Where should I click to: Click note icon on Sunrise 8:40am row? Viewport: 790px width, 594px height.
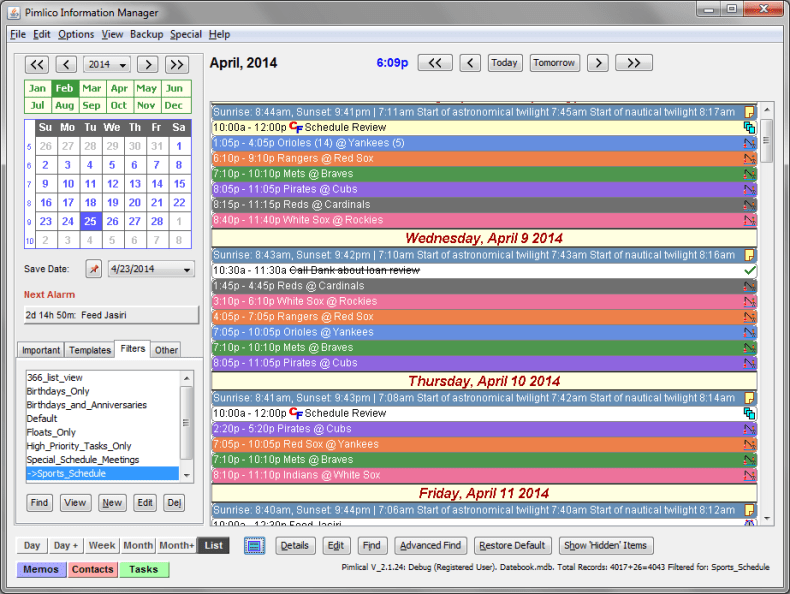coord(749,510)
